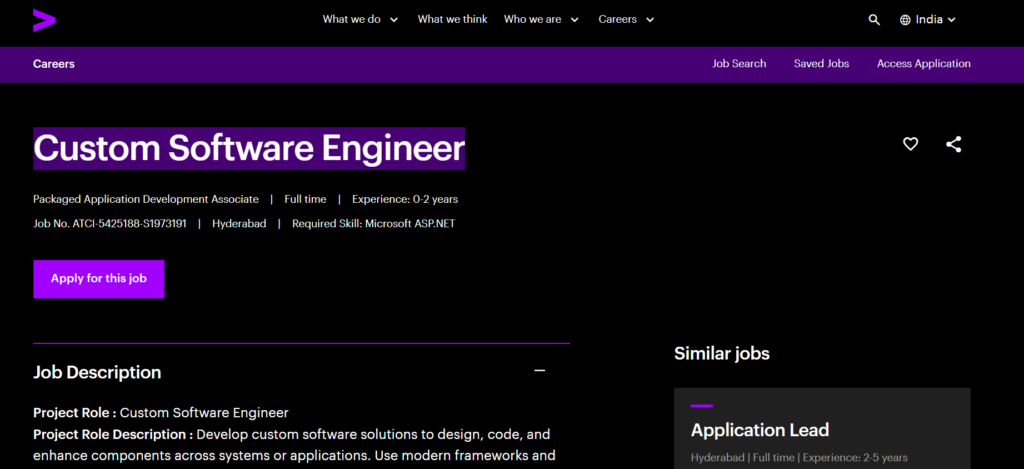Collapse the Job Description section with minus icon

[x=540, y=371]
